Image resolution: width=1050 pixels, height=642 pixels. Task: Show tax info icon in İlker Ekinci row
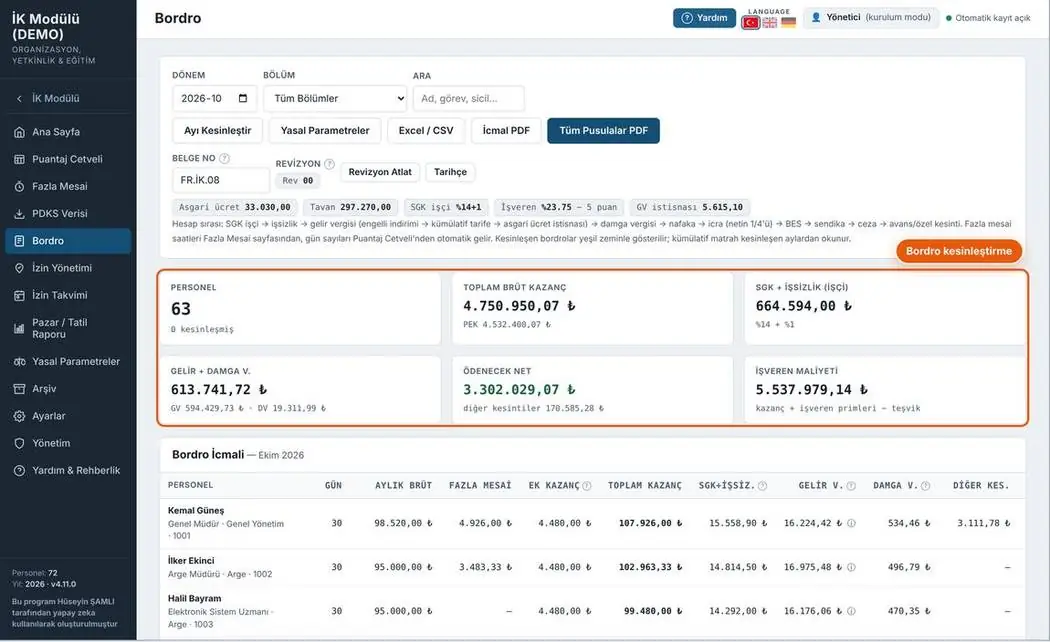[851, 568]
